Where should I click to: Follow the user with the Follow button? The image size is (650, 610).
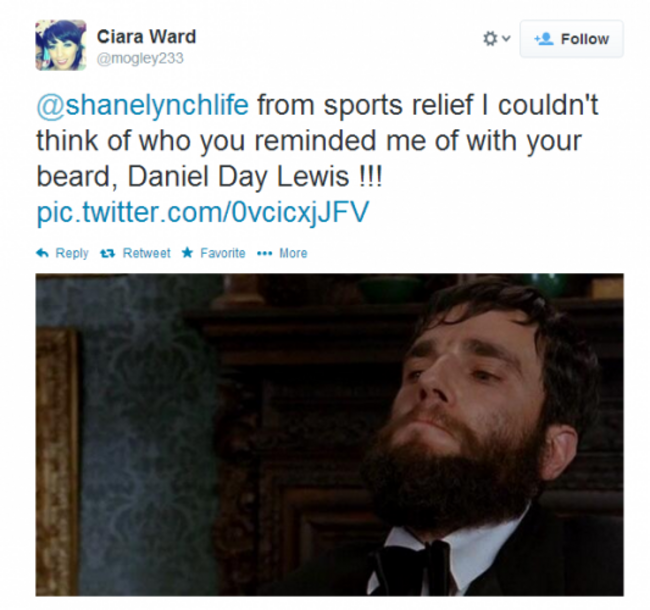point(572,39)
